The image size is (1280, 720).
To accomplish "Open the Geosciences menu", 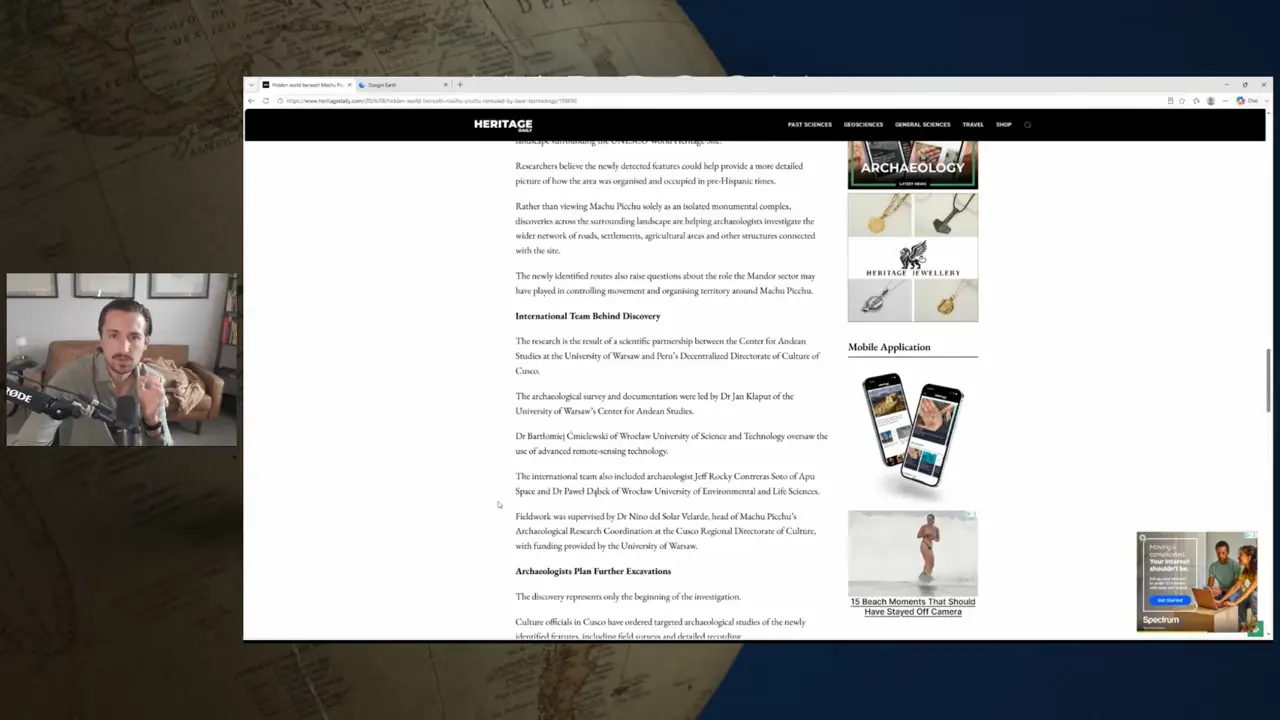I will [x=863, y=125].
